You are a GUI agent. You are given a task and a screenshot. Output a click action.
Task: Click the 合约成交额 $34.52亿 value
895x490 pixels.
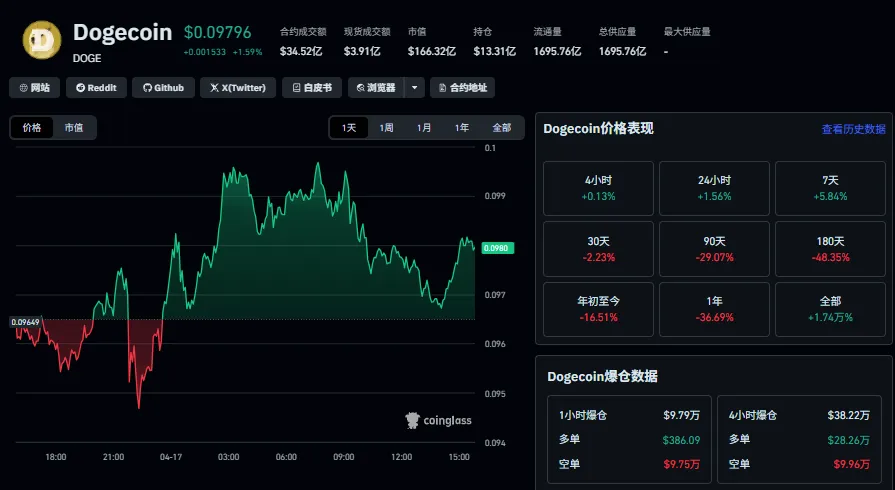(x=301, y=51)
